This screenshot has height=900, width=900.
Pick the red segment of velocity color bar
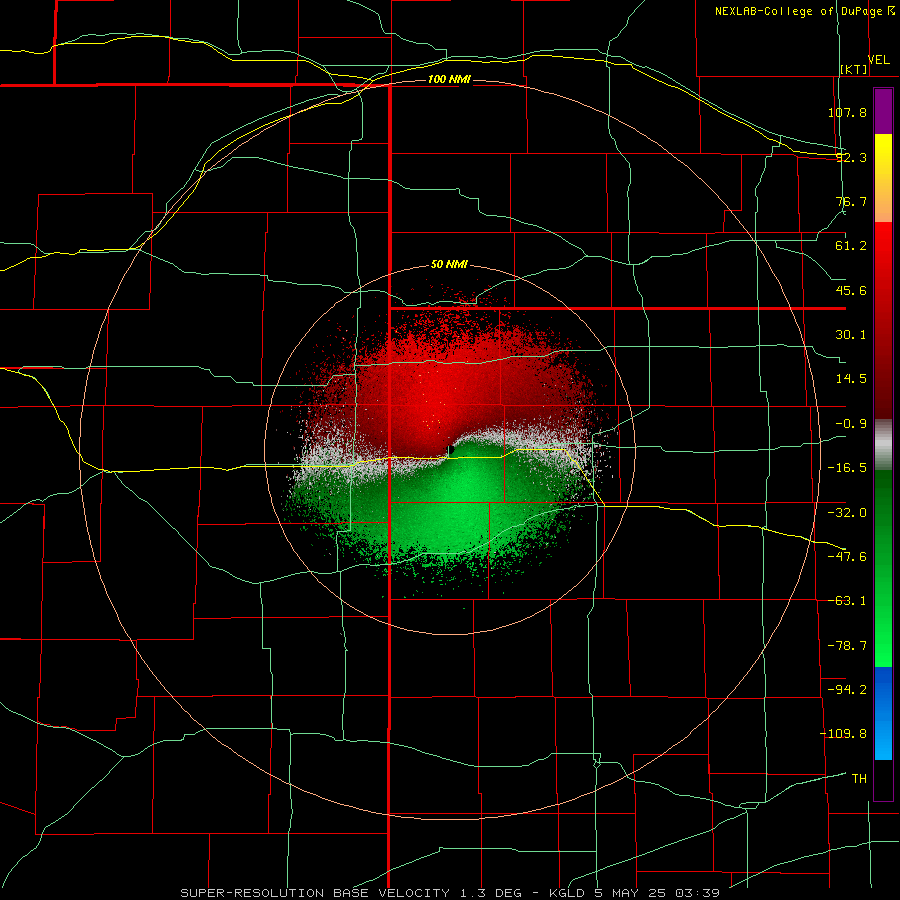(883, 320)
